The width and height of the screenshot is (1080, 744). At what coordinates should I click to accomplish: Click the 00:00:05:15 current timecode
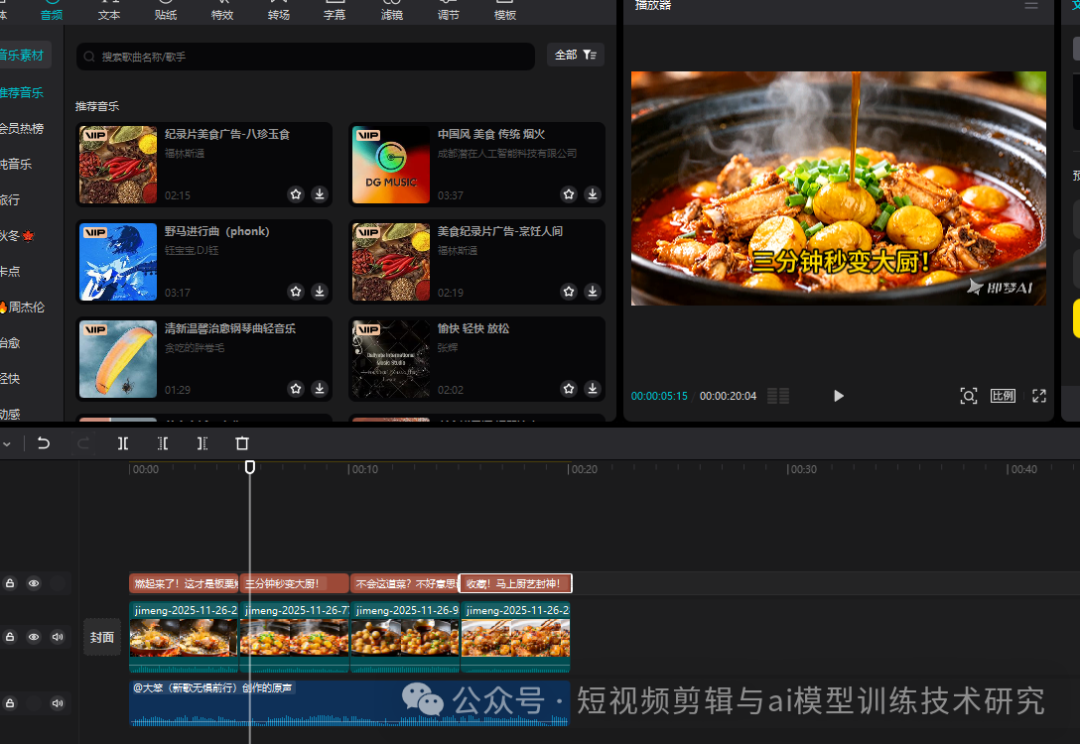pyautogui.click(x=659, y=396)
